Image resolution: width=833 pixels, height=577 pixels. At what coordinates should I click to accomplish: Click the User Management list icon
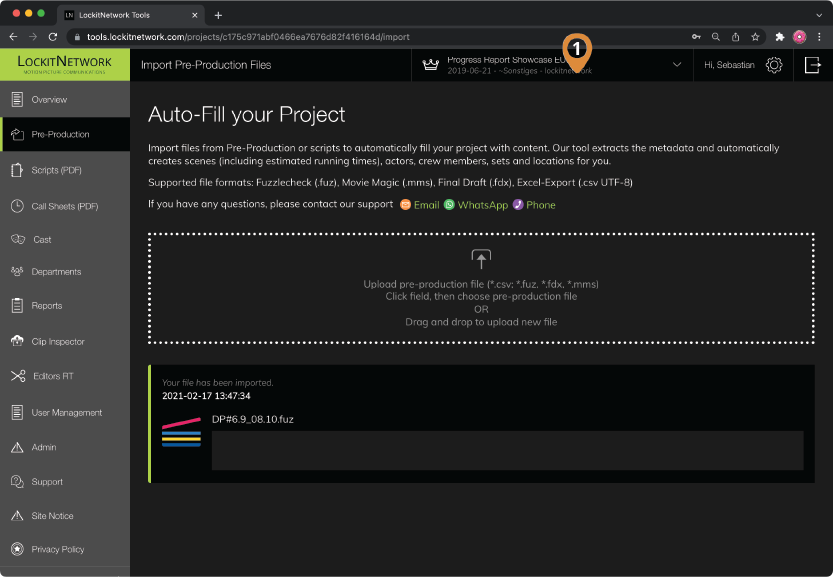tap(17, 412)
